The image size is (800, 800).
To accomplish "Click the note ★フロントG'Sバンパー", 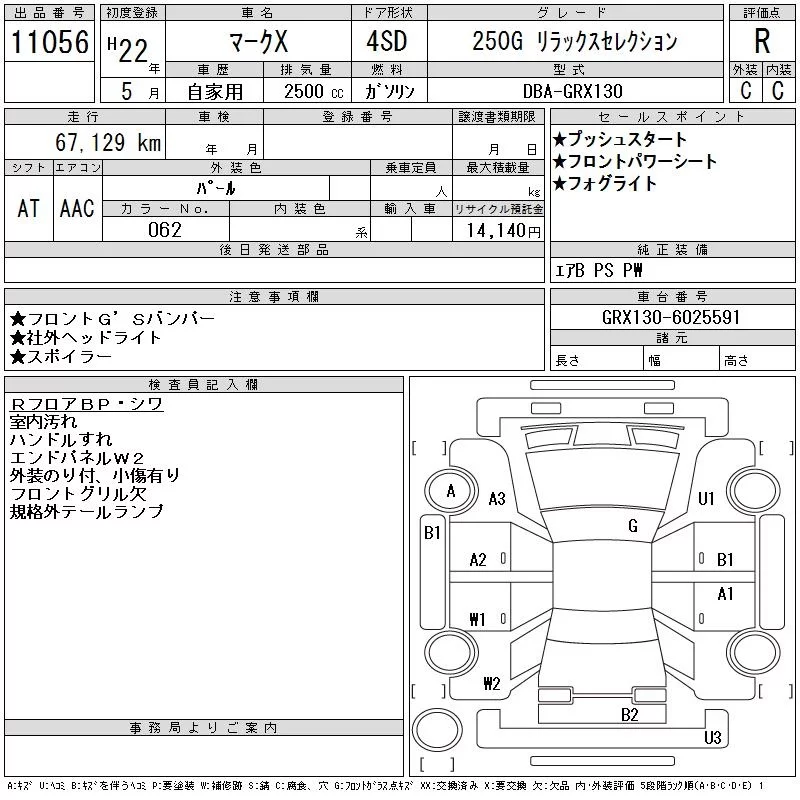I will coord(113,319).
